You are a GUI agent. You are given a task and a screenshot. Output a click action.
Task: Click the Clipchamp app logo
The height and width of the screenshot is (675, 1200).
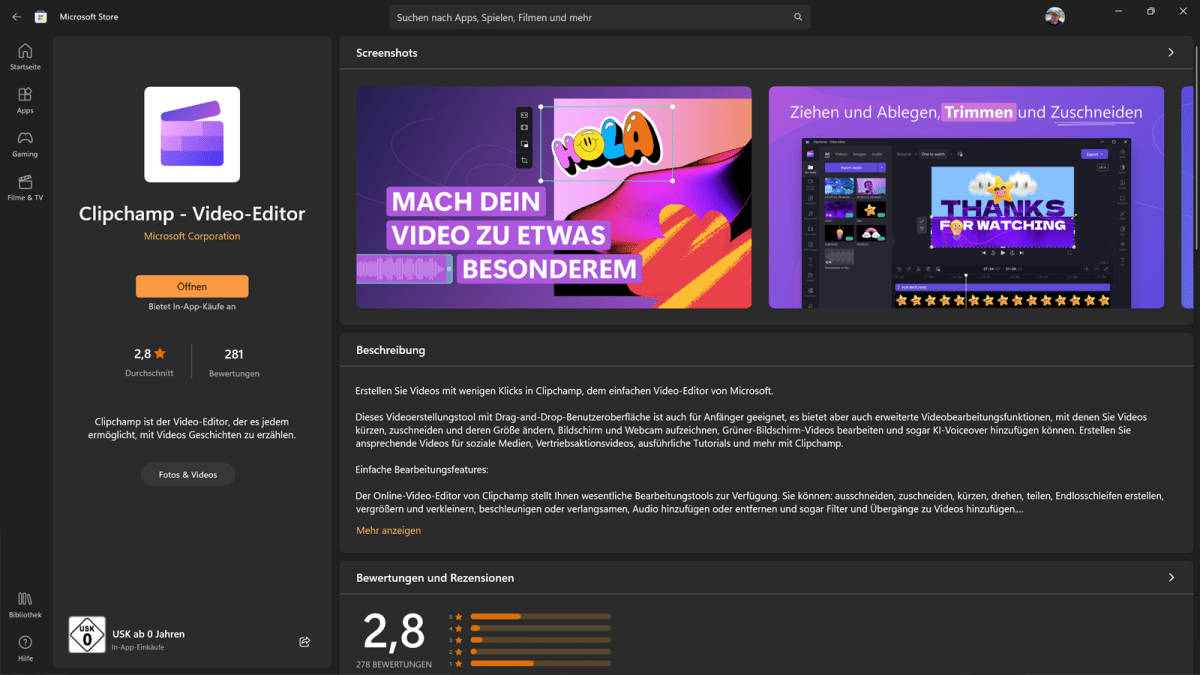pyautogui.click(x=192, y=134)
